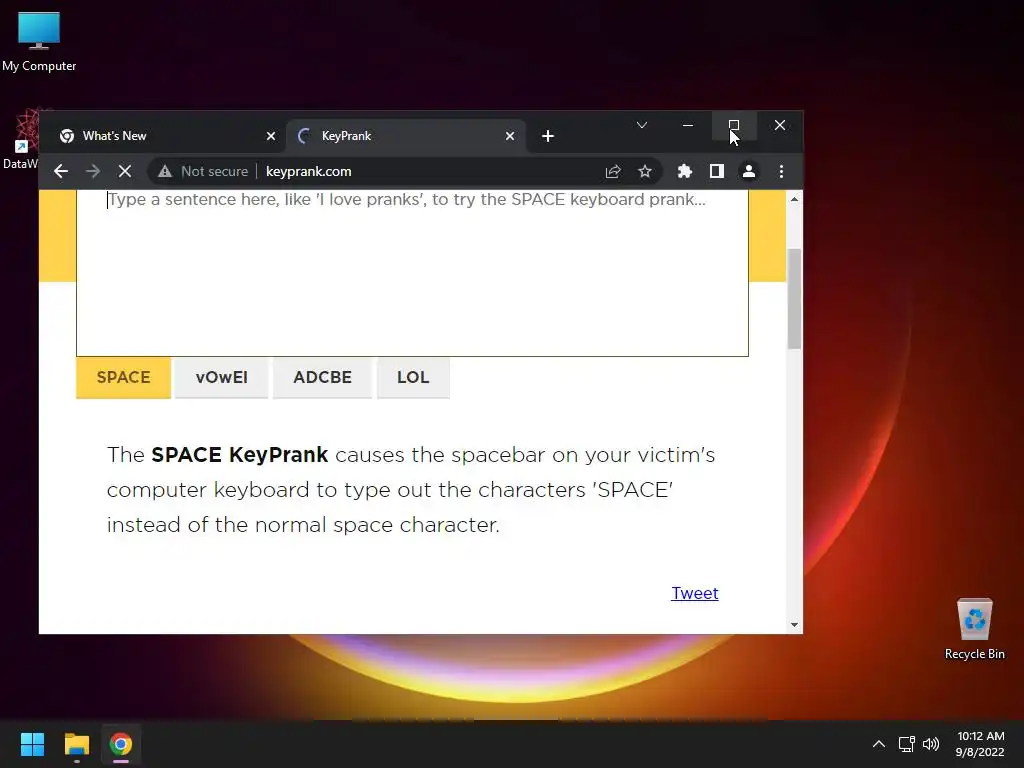Maximize the Chrome window
The height and width of the screenshot is (768, 1024).
pyautogui.click(x=734, y=125)
